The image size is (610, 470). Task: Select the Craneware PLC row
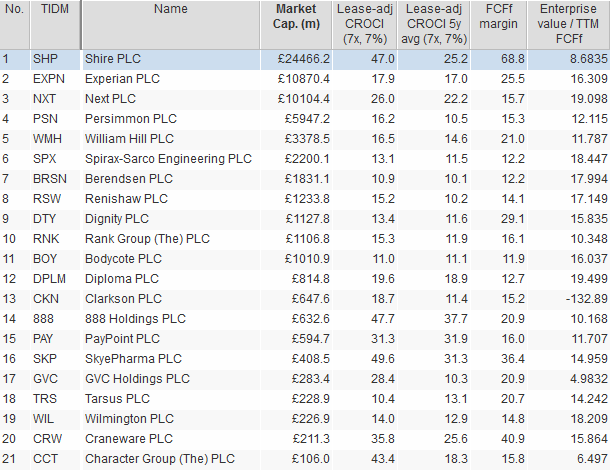pos(305,439)
